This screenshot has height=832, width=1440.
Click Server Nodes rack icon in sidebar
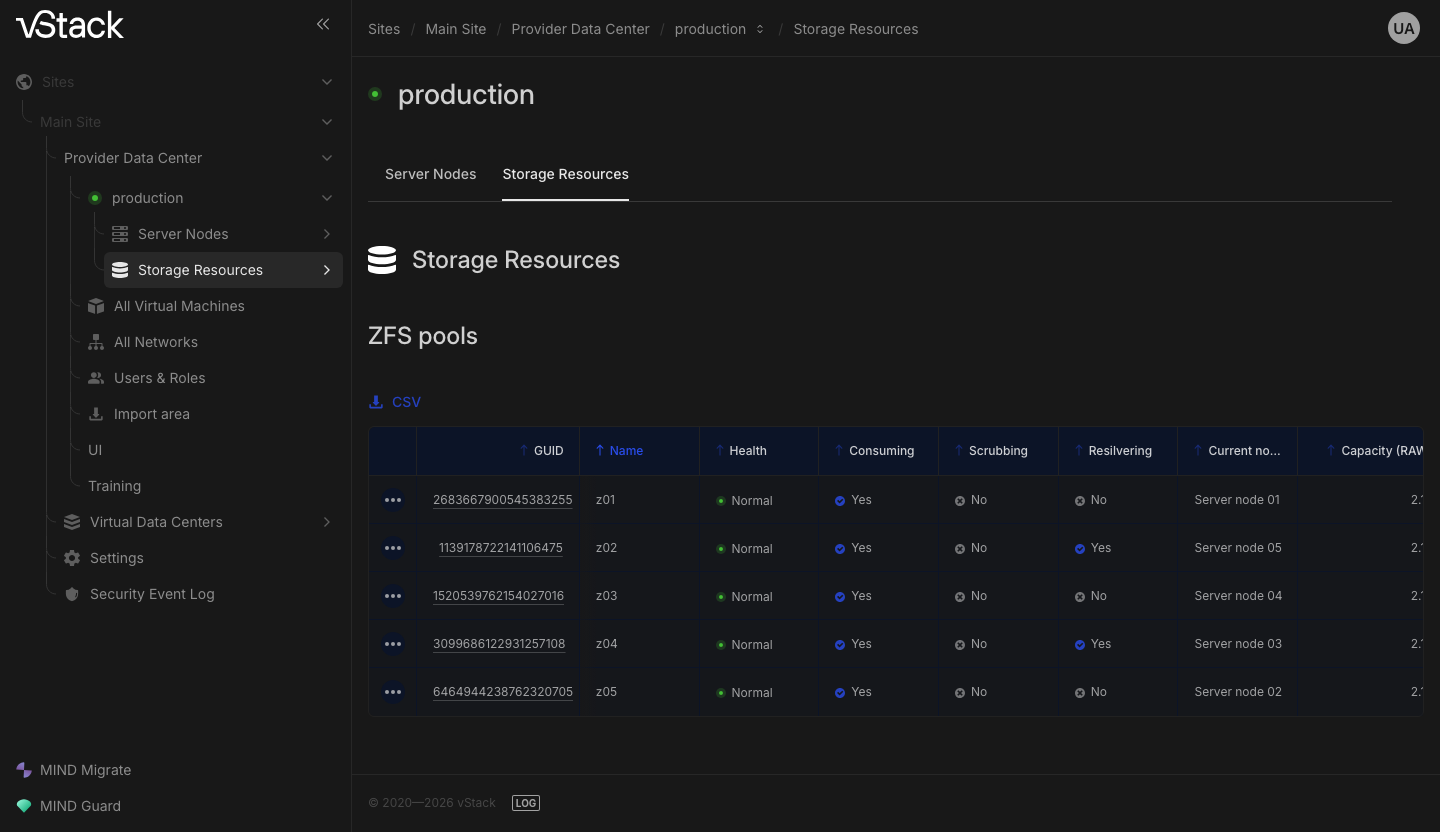(120, 234)
